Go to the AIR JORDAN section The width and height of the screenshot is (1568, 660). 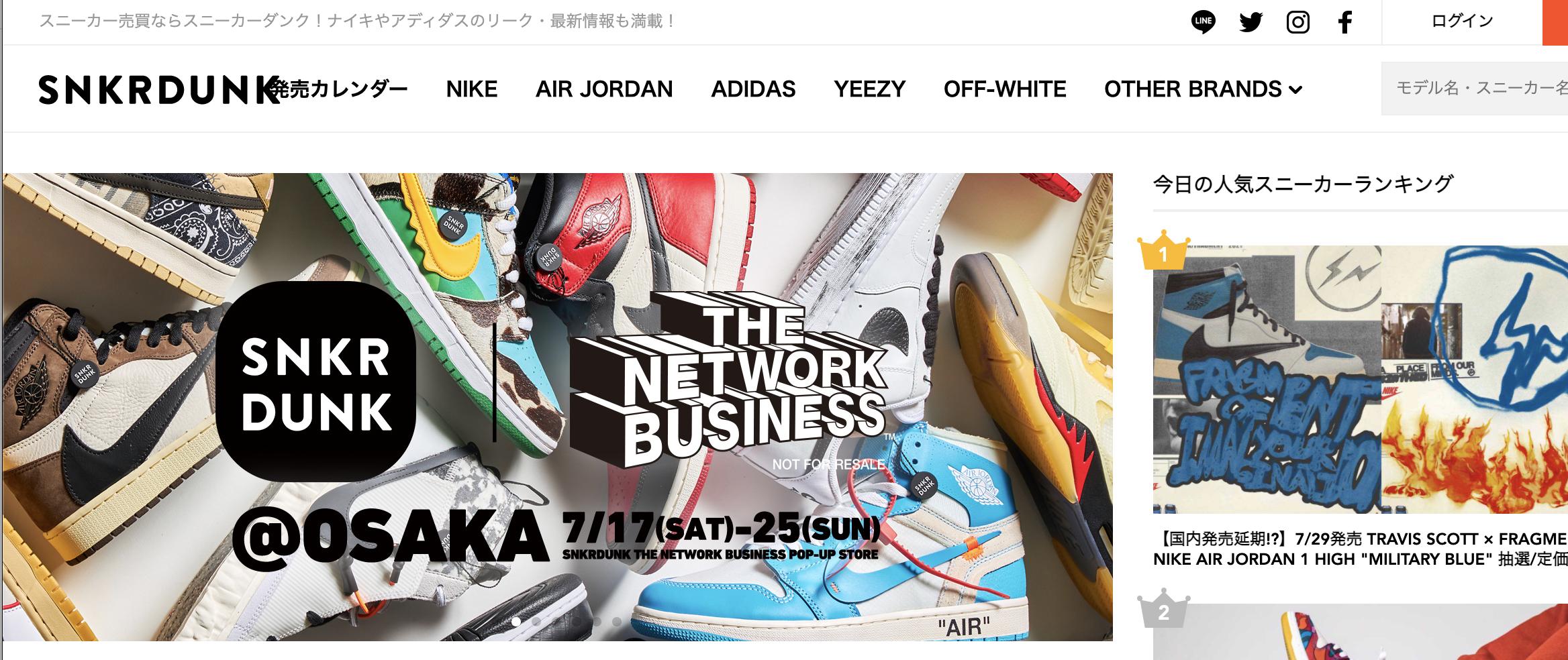604,89
